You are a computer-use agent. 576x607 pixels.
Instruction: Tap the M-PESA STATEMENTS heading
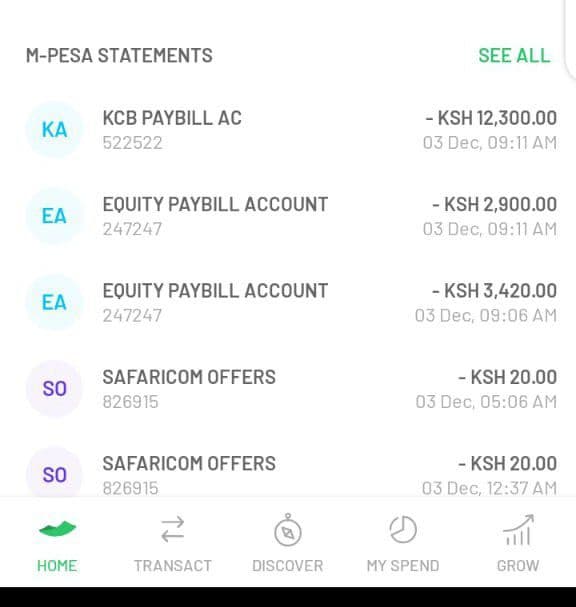tap(119, 55)
